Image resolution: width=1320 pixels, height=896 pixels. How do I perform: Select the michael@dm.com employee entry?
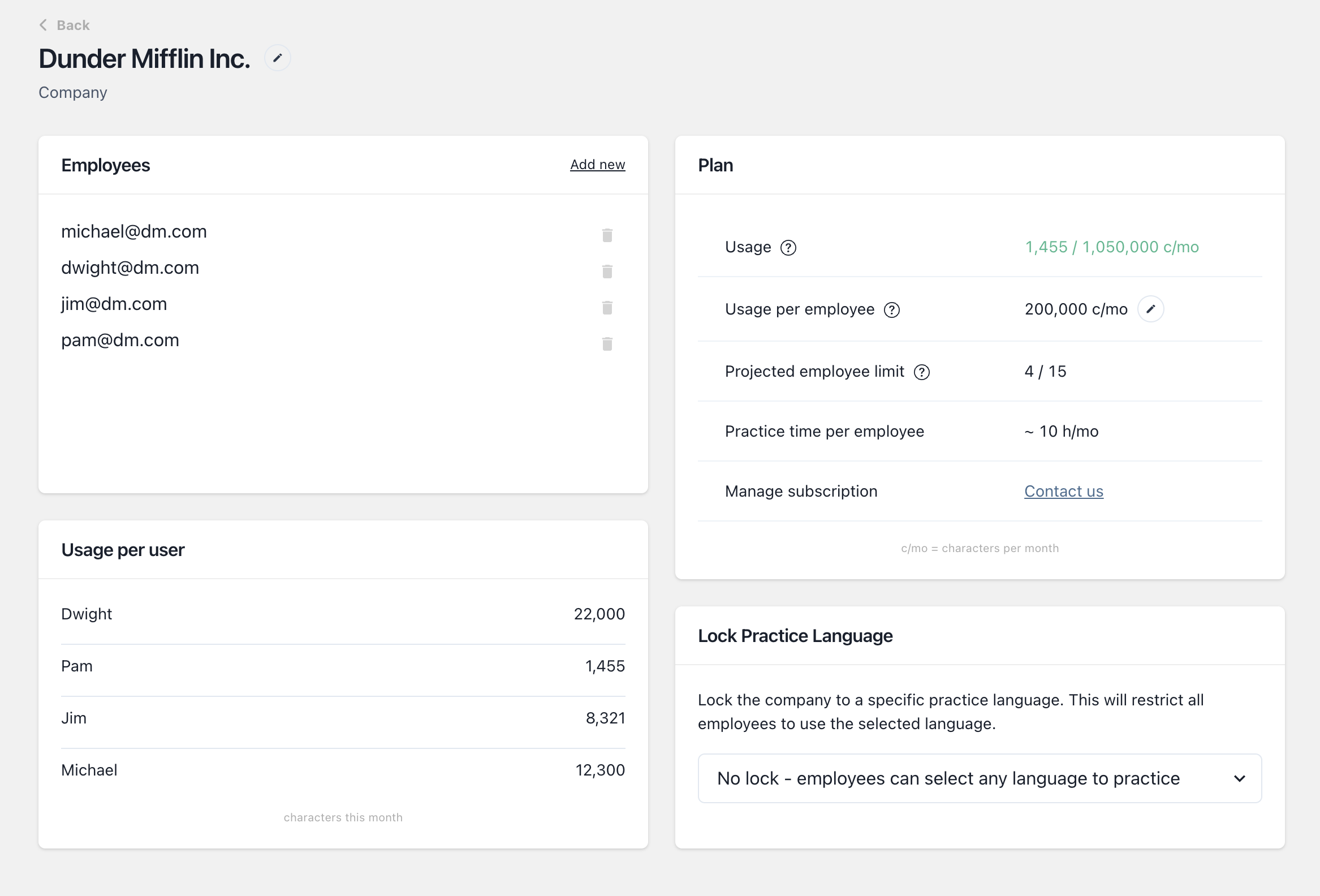(x=133, y=231)
